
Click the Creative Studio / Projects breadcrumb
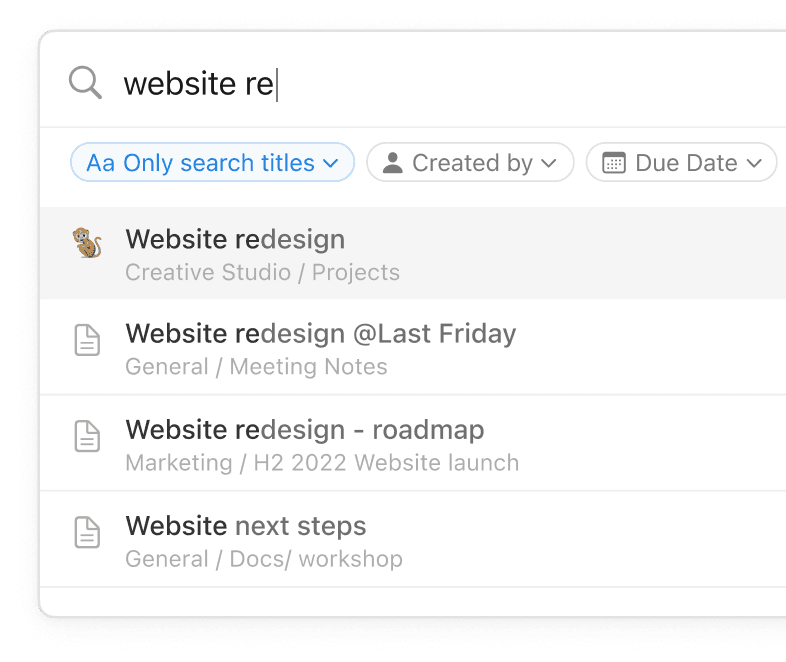tap(262, 272)
